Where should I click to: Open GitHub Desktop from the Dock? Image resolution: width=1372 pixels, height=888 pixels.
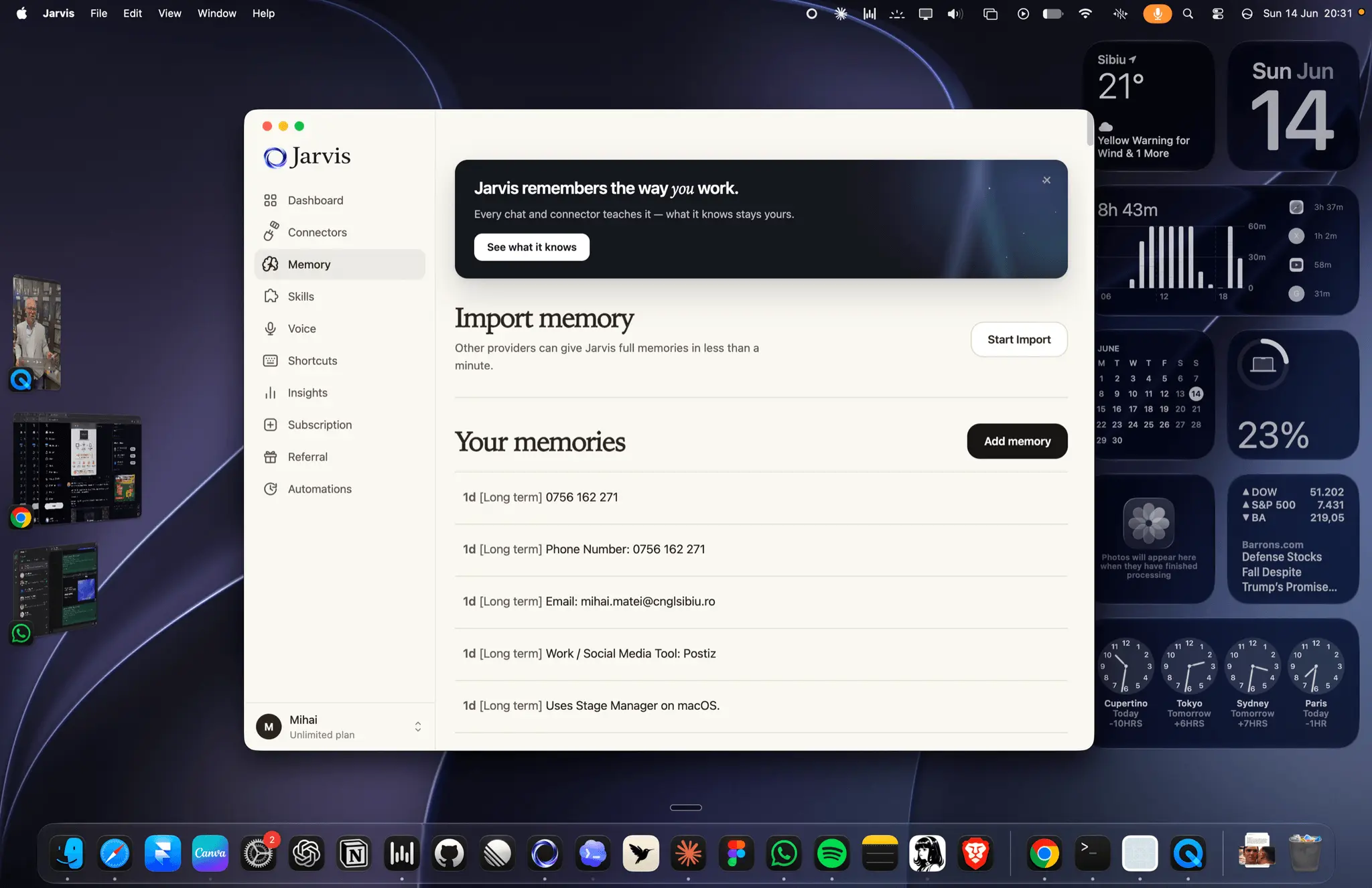pyautogui.click(x=449, y=853)
